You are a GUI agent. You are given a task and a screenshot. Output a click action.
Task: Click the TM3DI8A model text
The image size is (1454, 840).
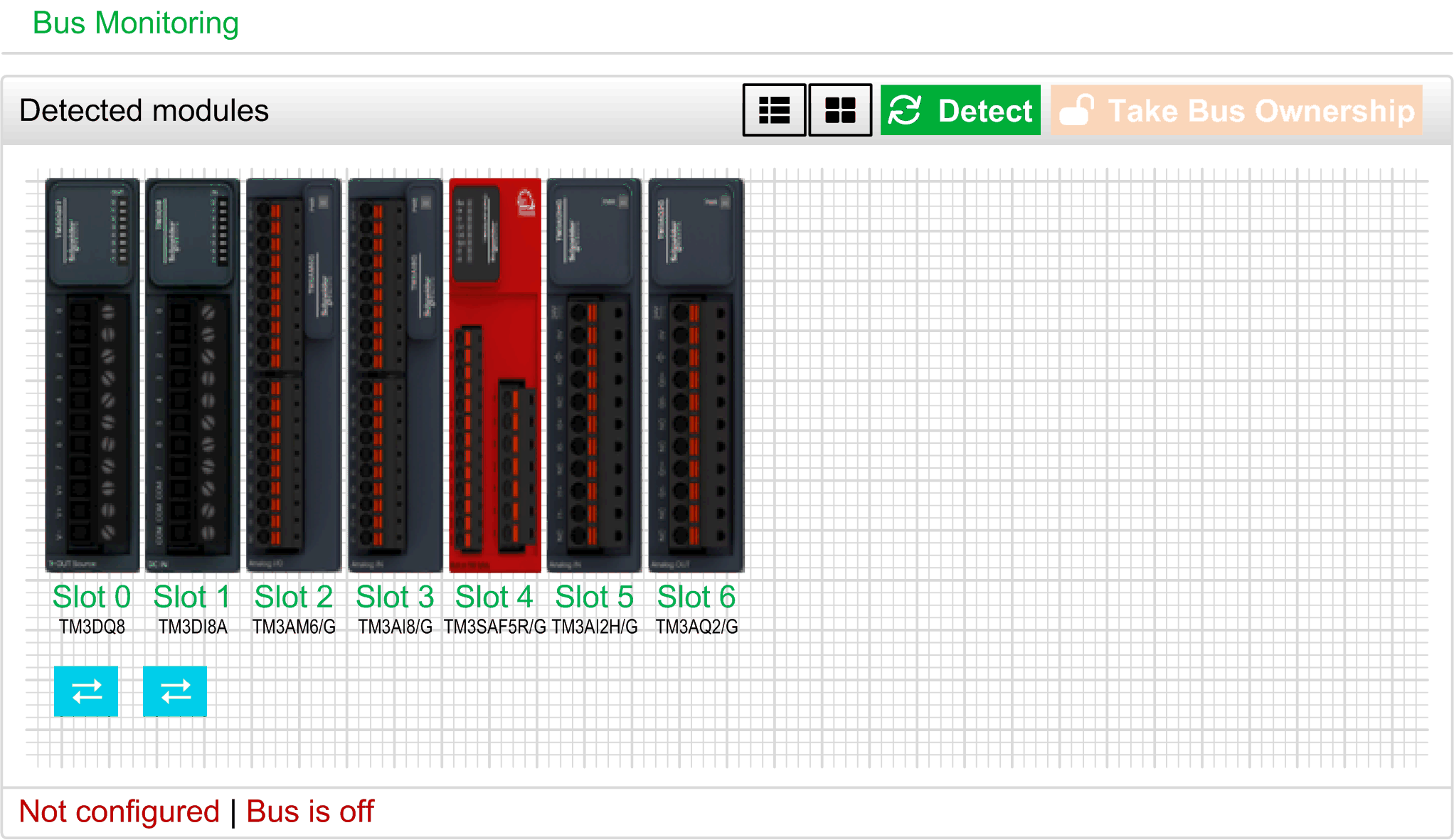point(193,627)
